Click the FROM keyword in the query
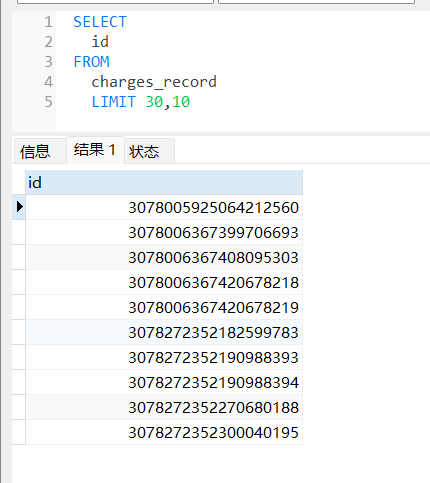The image size is (430, 483). click(x=91, y=62)
